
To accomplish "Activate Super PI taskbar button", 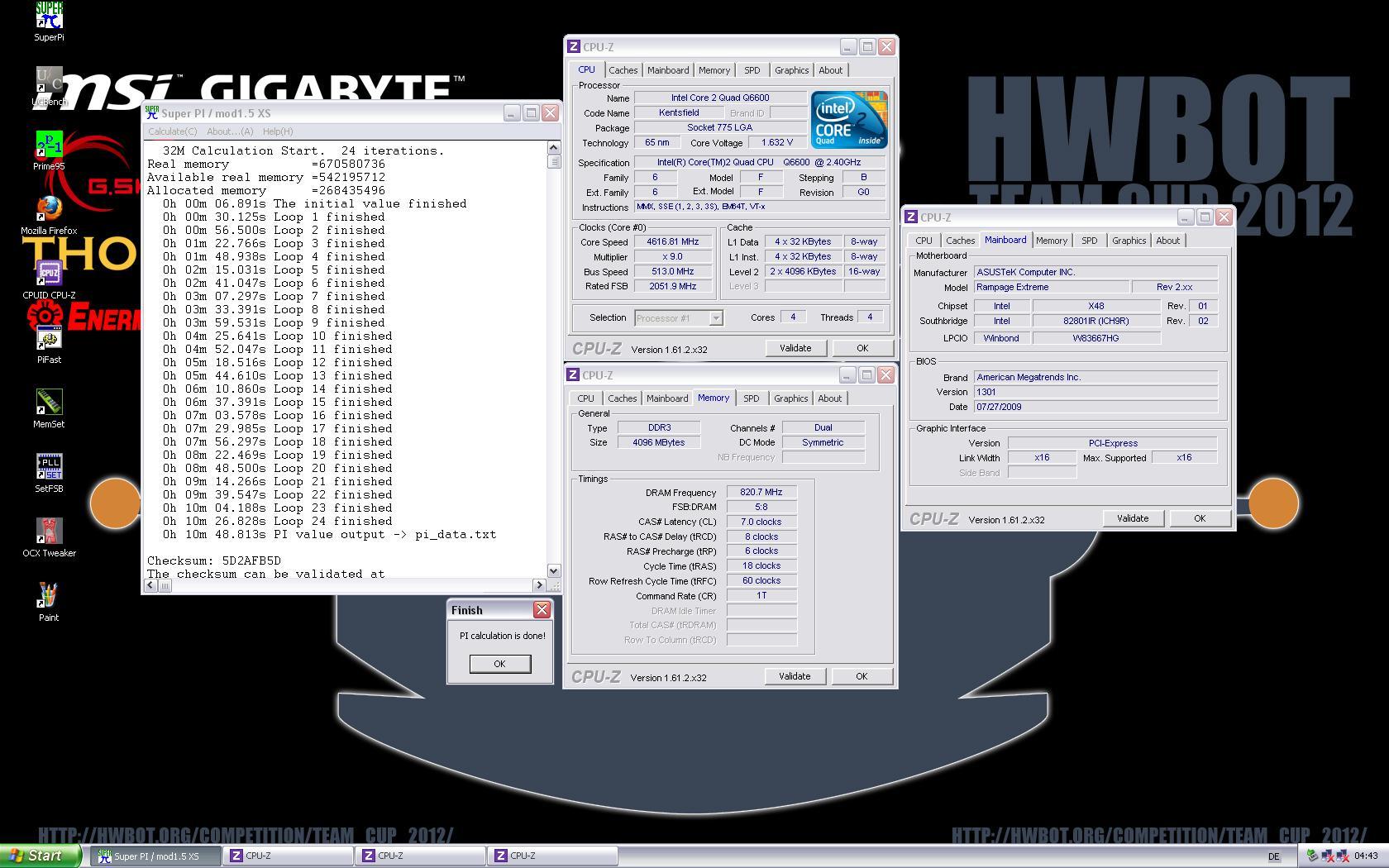I will [156, 856].
